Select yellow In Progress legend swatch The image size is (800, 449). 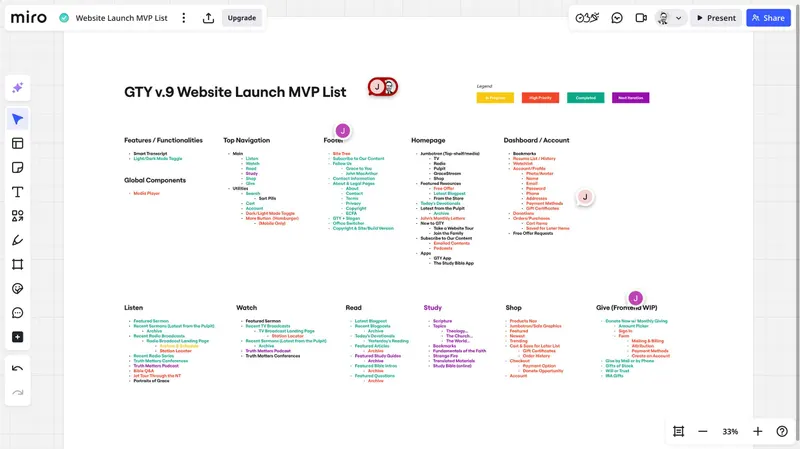pyautogui.click(x=495, y=98)
